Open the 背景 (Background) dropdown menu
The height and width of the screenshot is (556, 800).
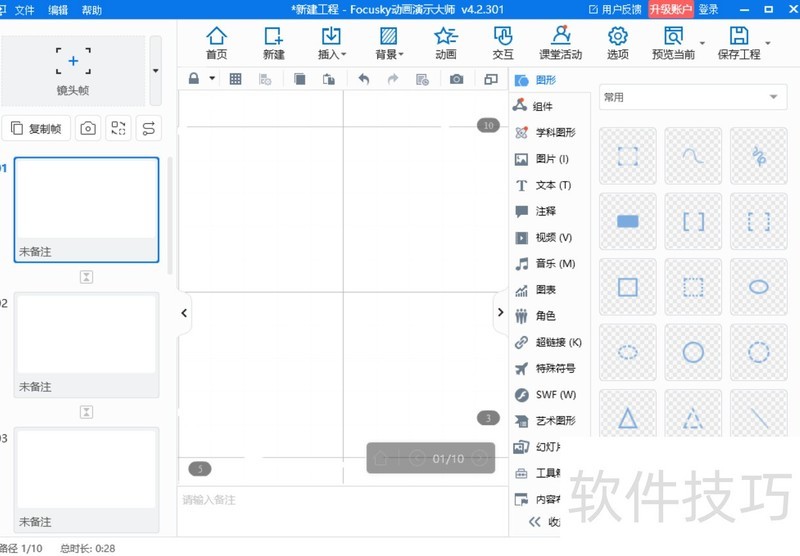pos(389,43)
